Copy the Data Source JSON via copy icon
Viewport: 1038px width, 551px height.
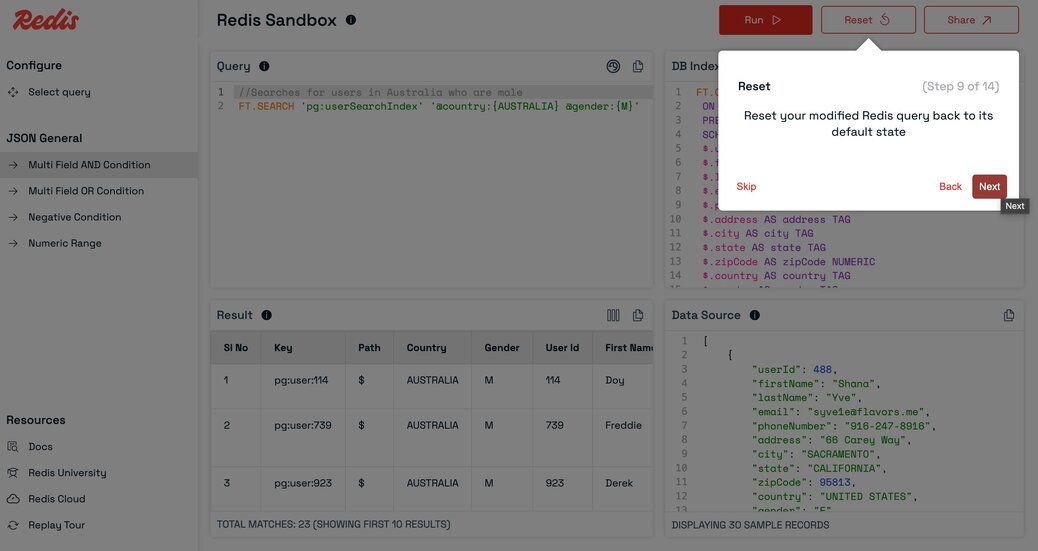click(x=1009, y=315)
